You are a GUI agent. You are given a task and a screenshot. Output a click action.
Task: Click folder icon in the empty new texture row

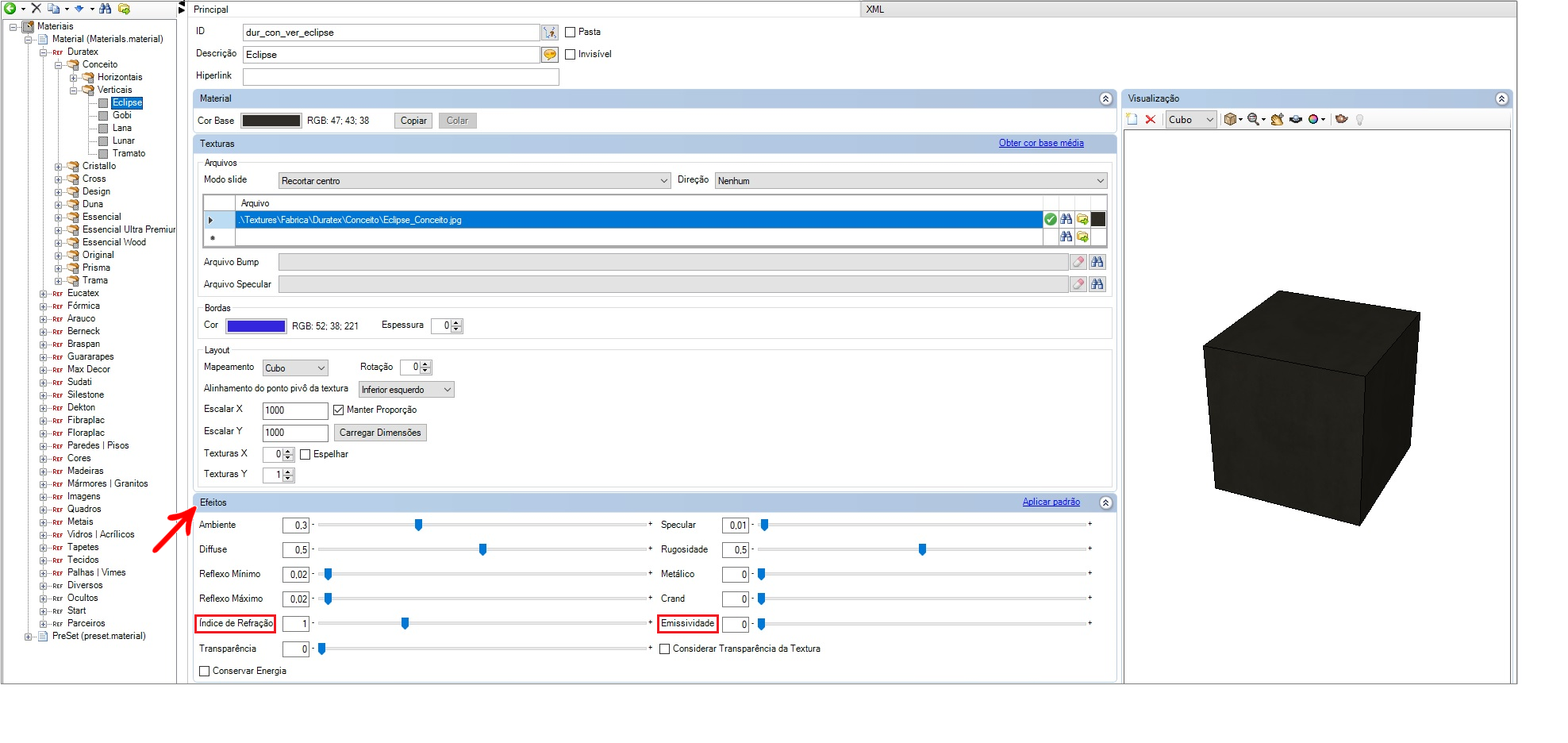1082,237
